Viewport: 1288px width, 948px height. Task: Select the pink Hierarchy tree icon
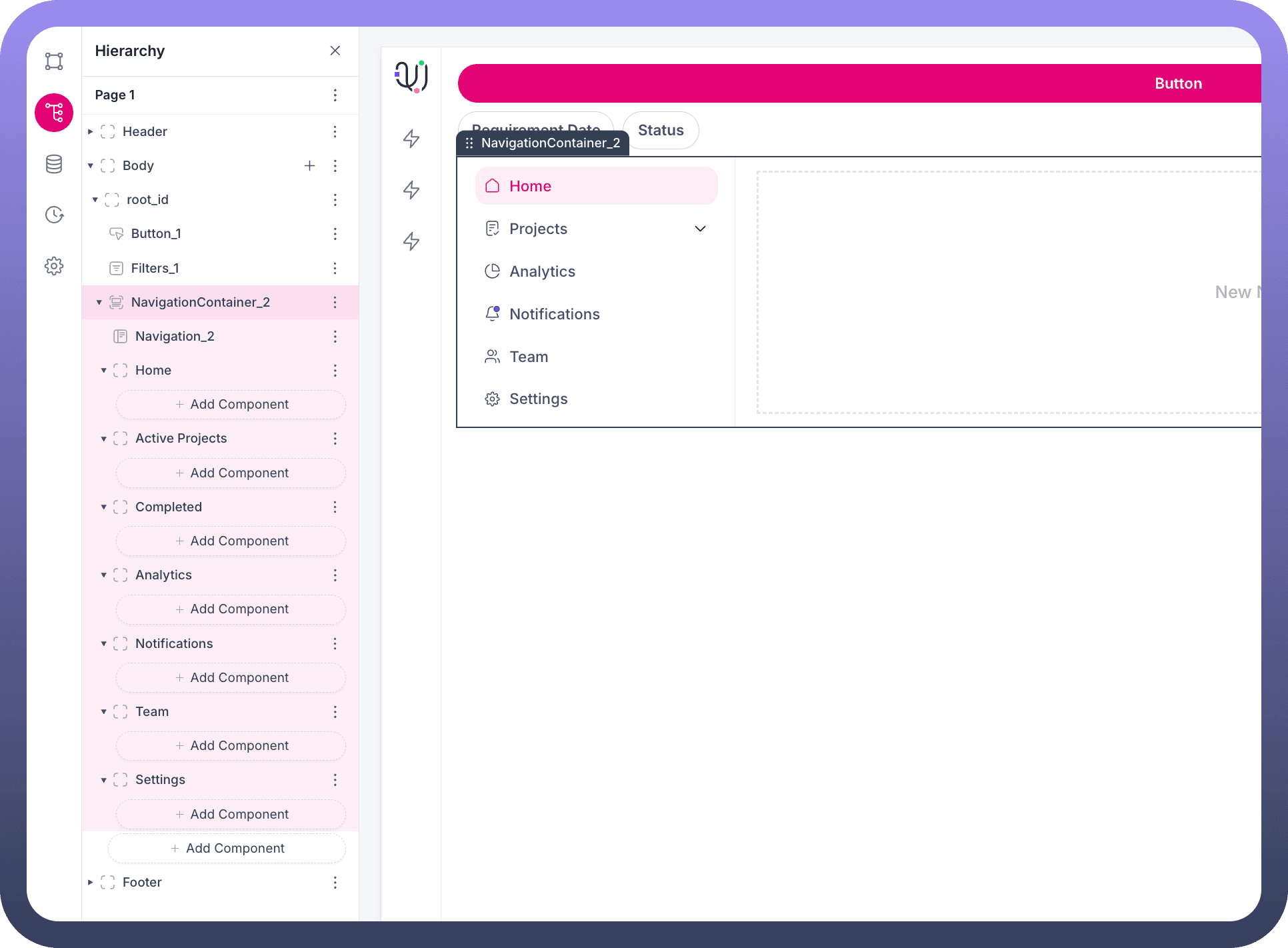coord(54,113)
